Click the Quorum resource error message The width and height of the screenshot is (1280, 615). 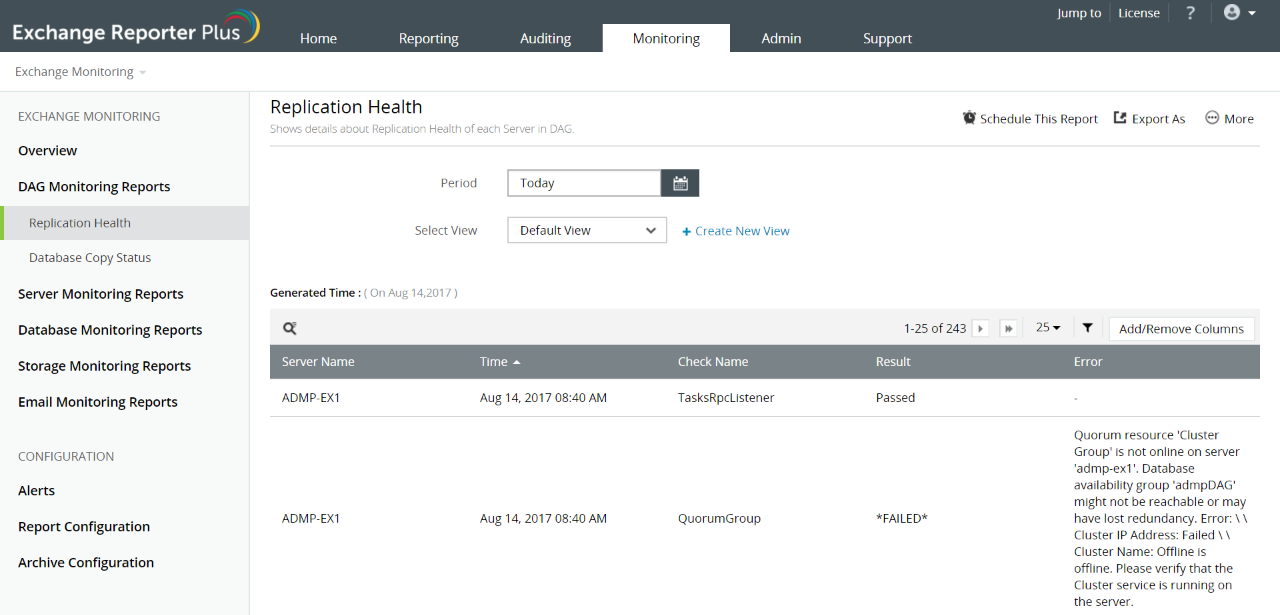point(1160,519)
